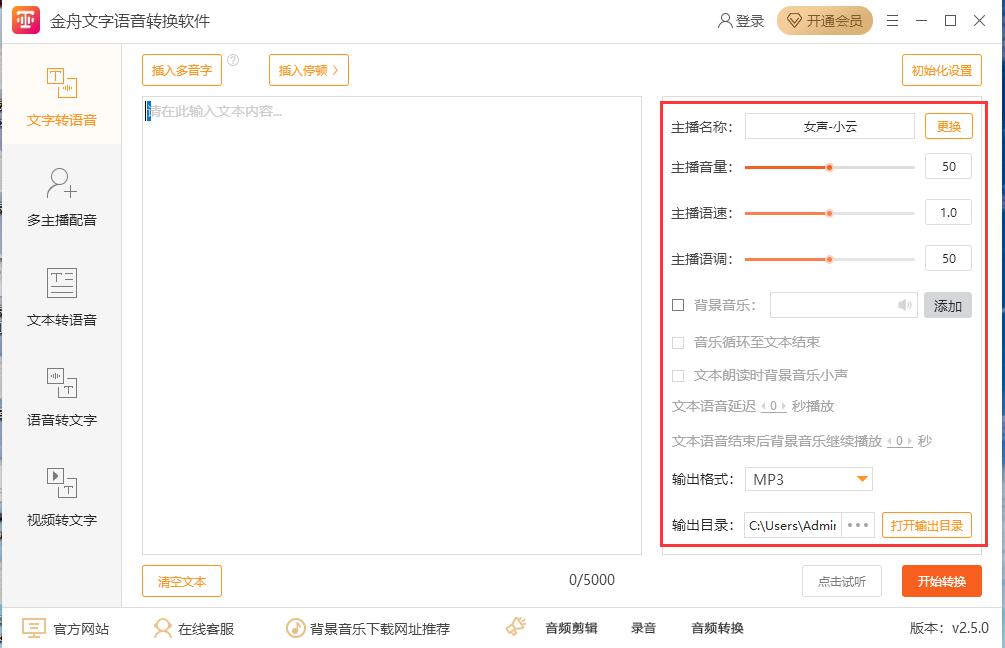Click the 主播语速 speed slider handle
1005x648 pixels.
pyautogui.click(x=829, y=213)
